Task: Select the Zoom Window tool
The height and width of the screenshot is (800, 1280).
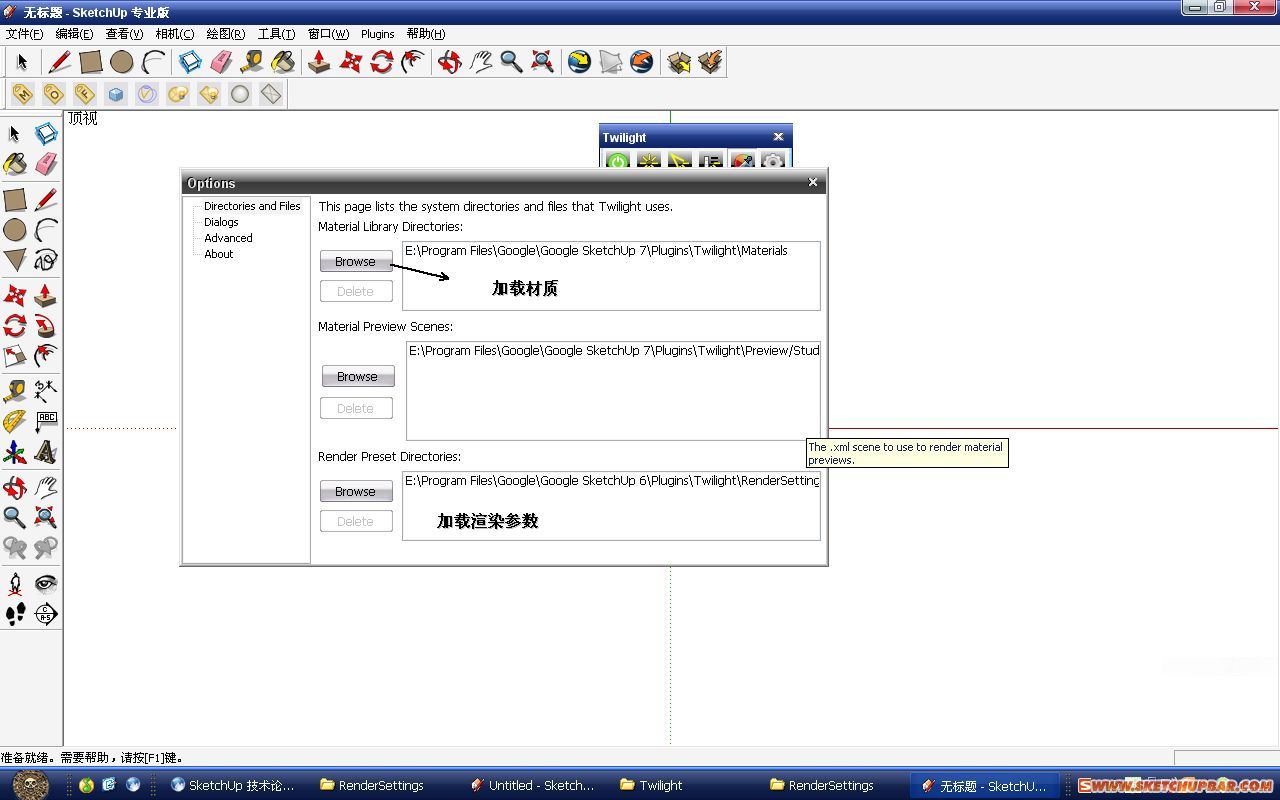Action: [x=46, y=517]
